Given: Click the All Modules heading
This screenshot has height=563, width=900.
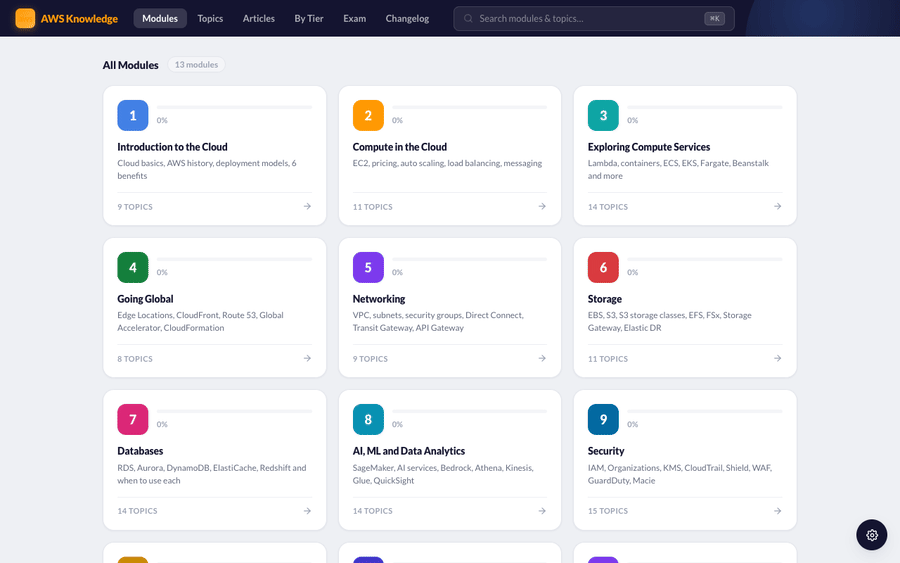Looking at the screenshot, I should point(130,65).
